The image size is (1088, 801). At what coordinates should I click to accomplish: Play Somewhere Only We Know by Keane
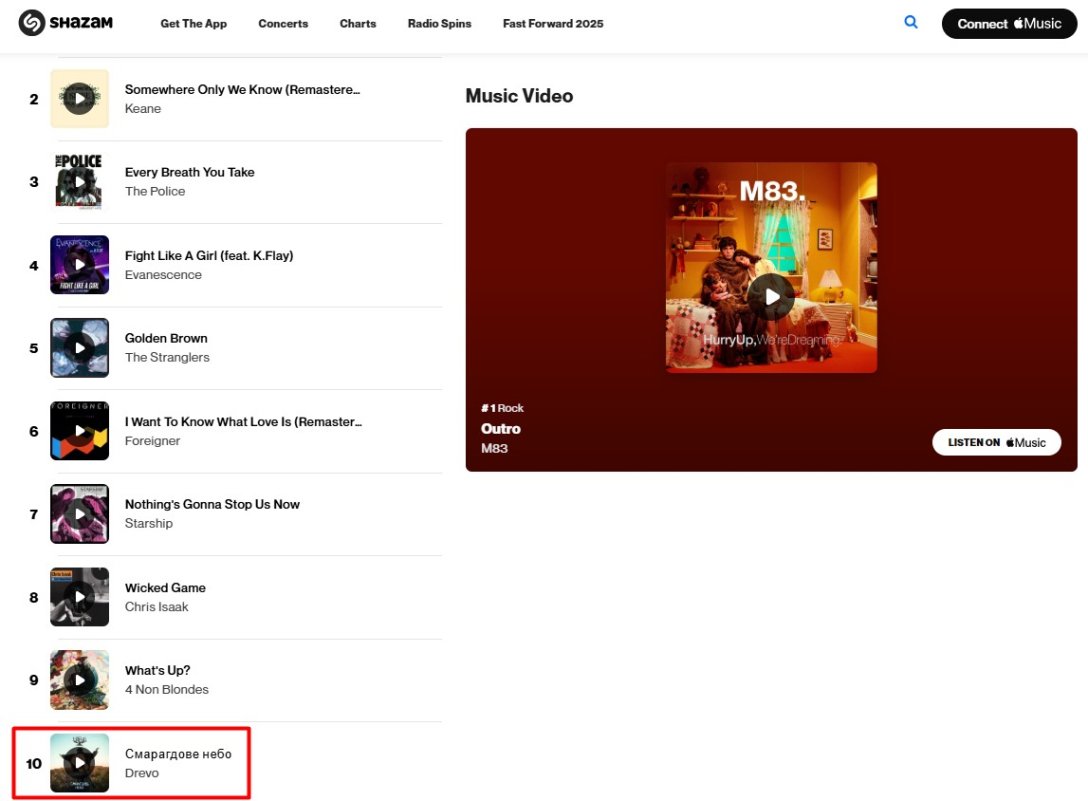pyautogui.click(x=79, y=99)
